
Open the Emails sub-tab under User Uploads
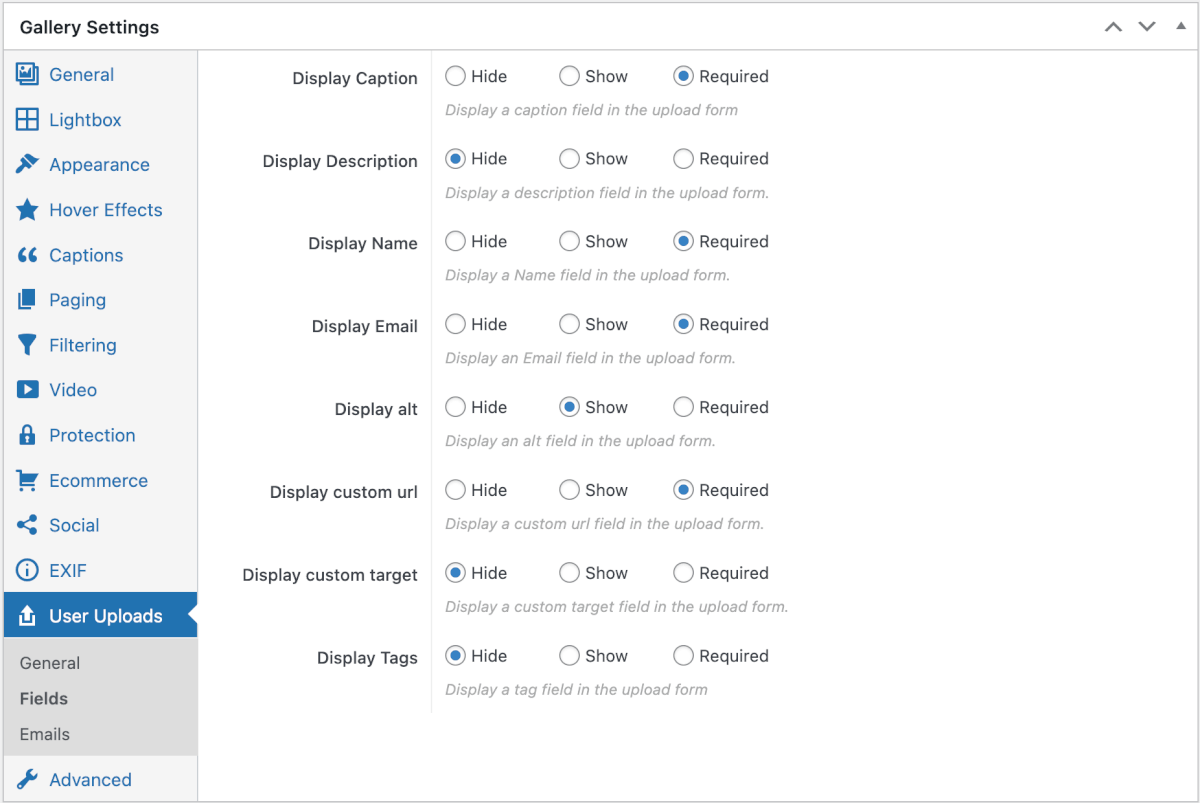click(x=45, y=734)
